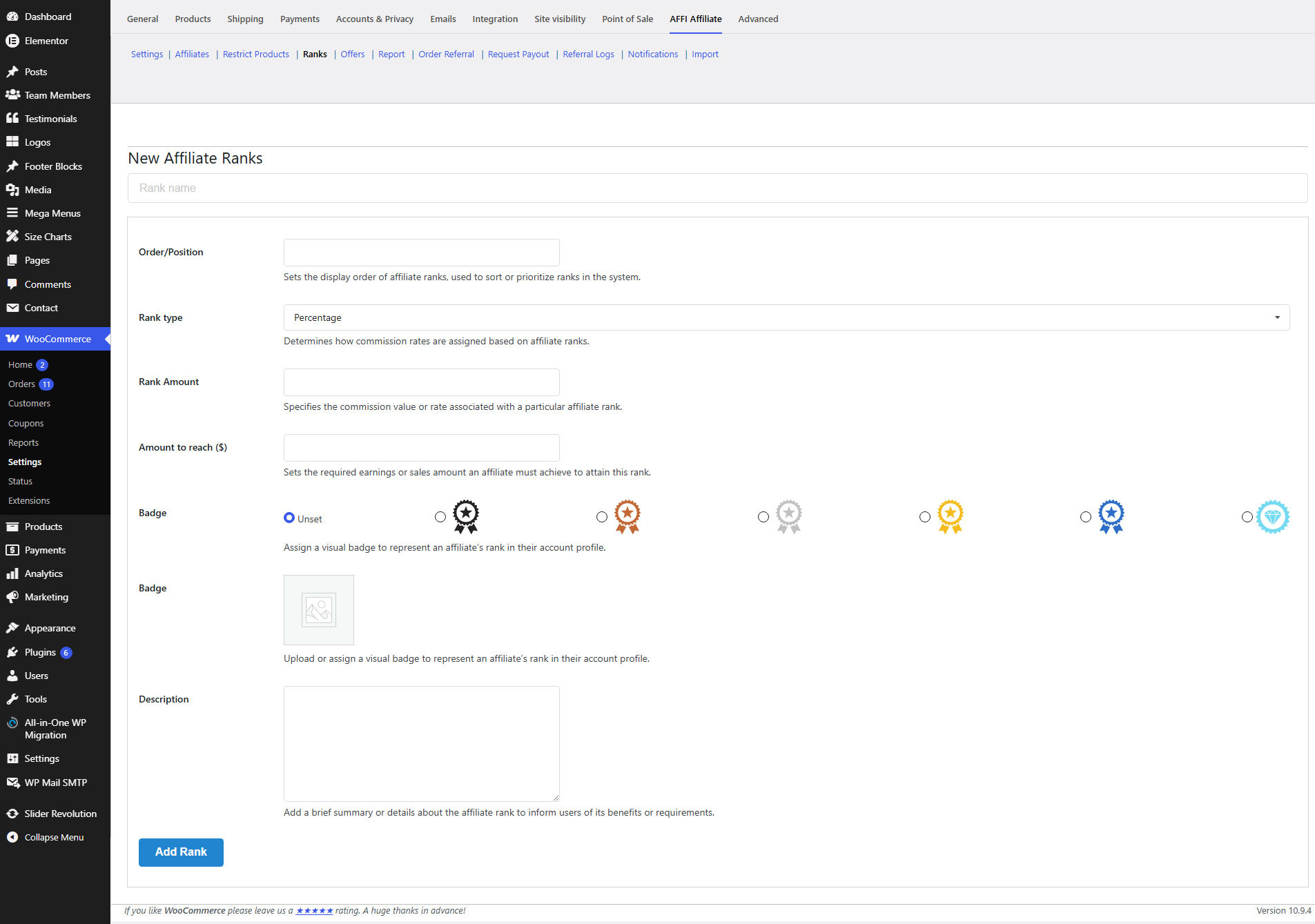Screen dimensions: 1315x924
Task: Open WooCommerce Coupons submenu item
Action: coord(26,423)
